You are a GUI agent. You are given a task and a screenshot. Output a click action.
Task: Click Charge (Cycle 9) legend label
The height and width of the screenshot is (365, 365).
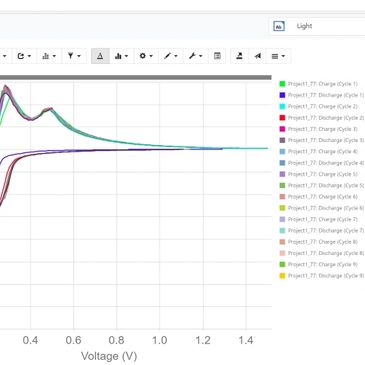click(x=323, y=265)
